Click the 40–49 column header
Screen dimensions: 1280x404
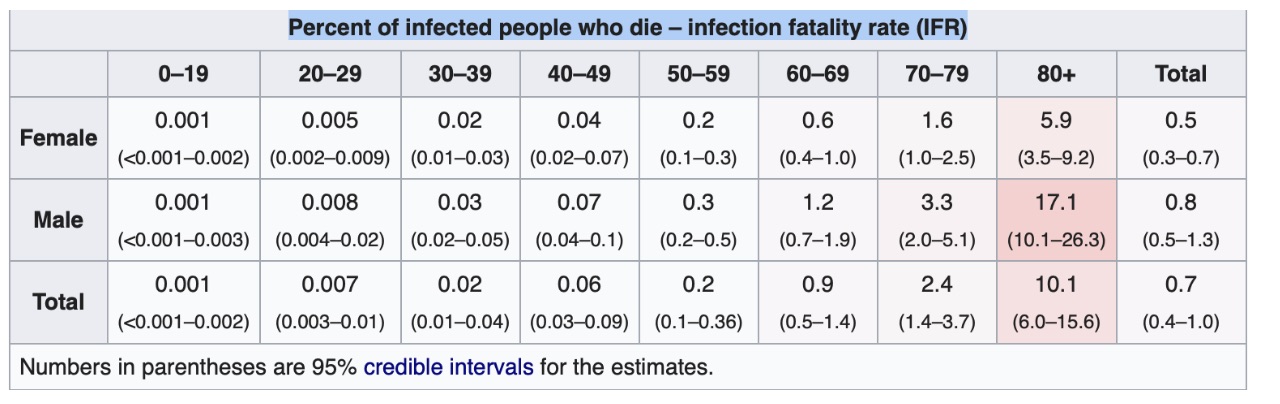point(579,74)
